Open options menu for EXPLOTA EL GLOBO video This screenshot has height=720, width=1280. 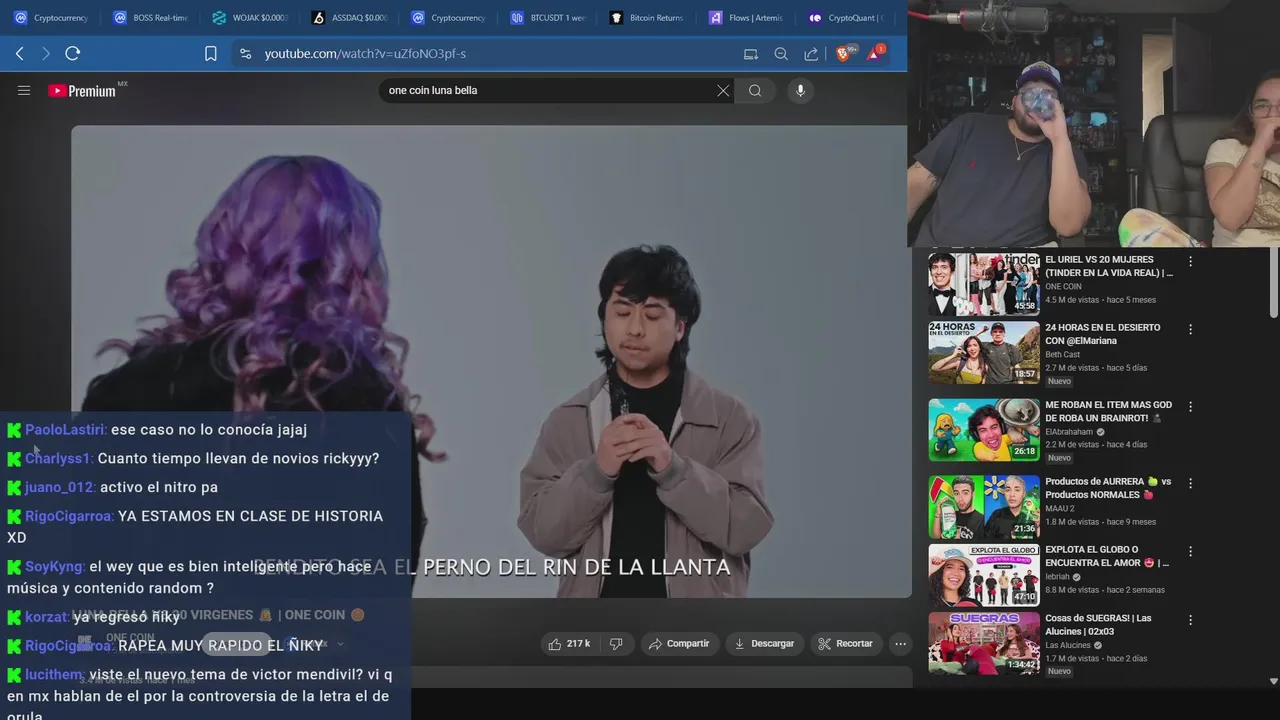coord(1190,551)
